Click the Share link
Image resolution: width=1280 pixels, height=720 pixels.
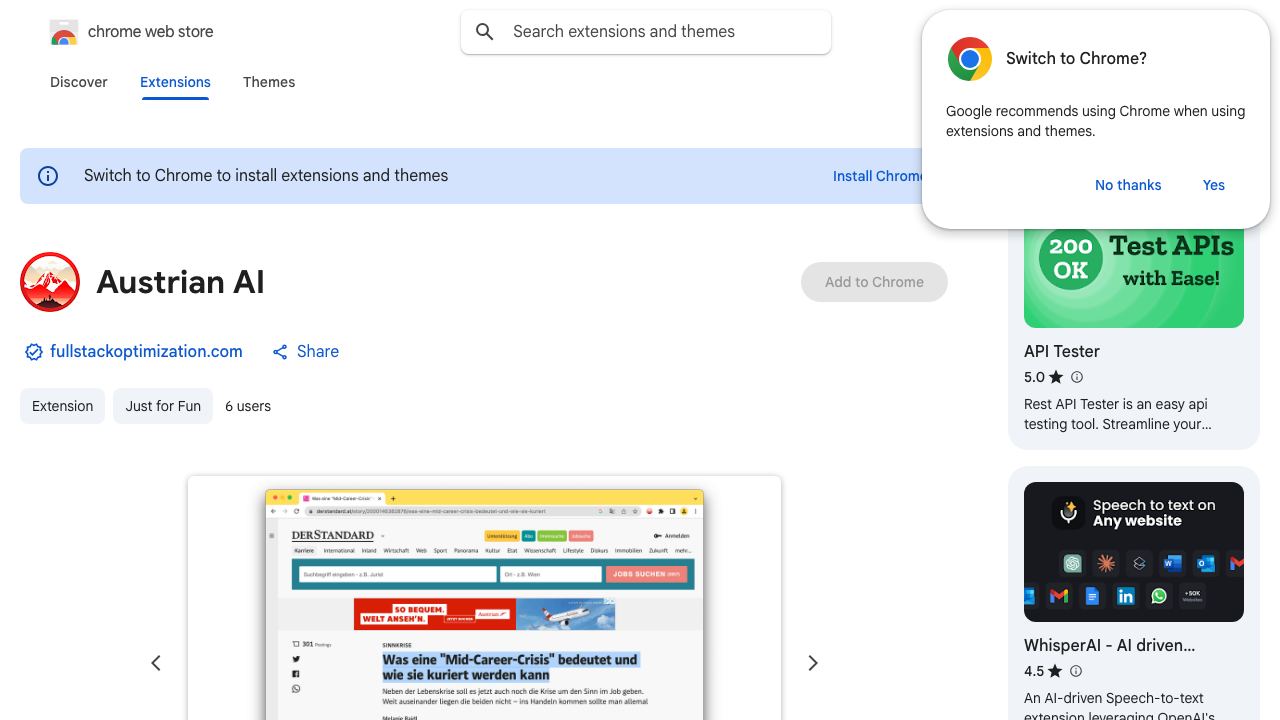click(318, 351)
